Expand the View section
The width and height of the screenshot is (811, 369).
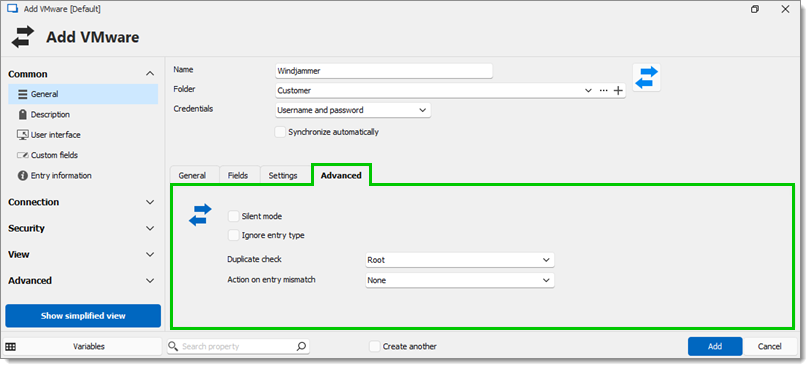[x=150, y=254]
